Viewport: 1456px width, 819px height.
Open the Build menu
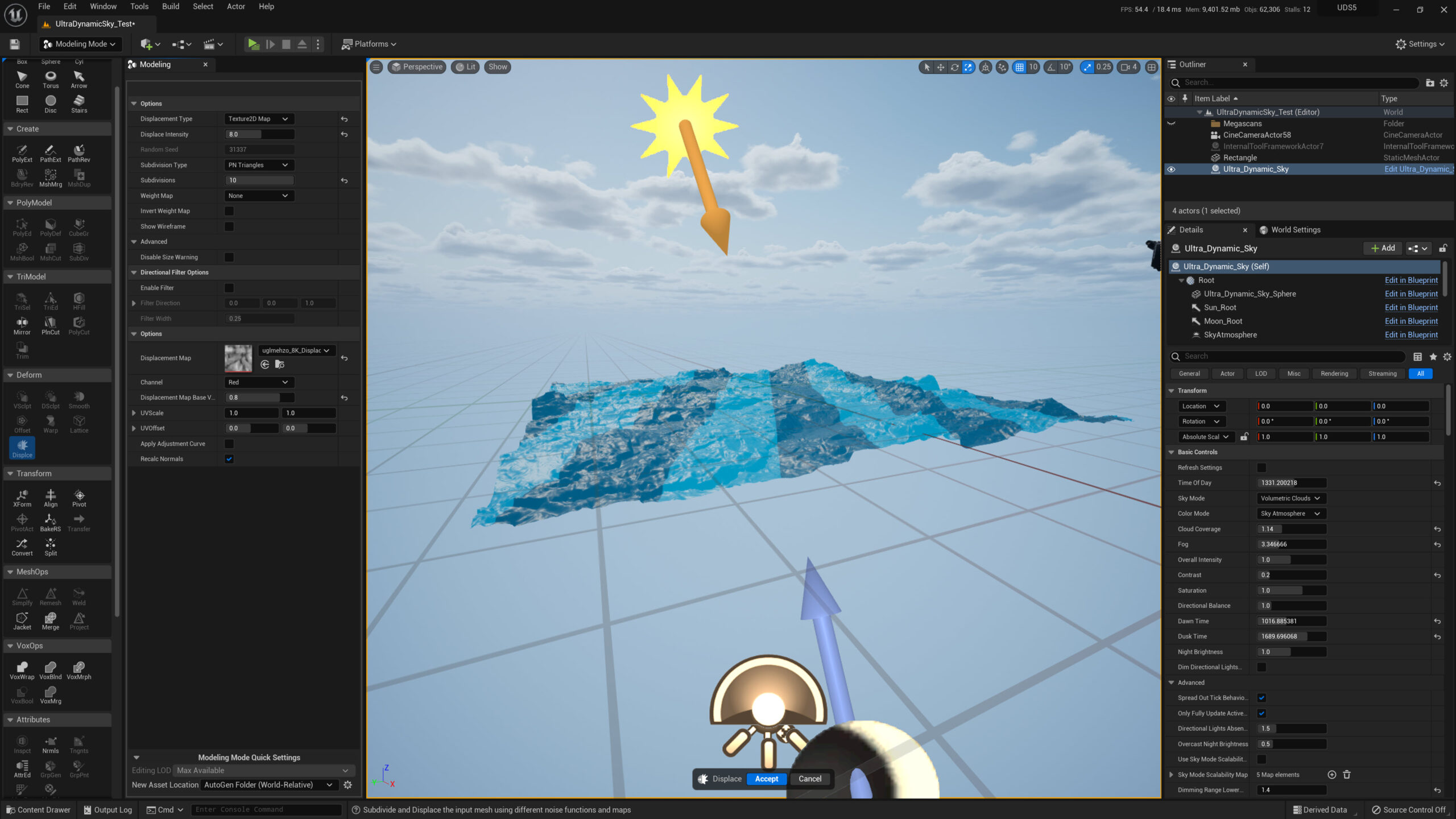click(x=170, y=7)
